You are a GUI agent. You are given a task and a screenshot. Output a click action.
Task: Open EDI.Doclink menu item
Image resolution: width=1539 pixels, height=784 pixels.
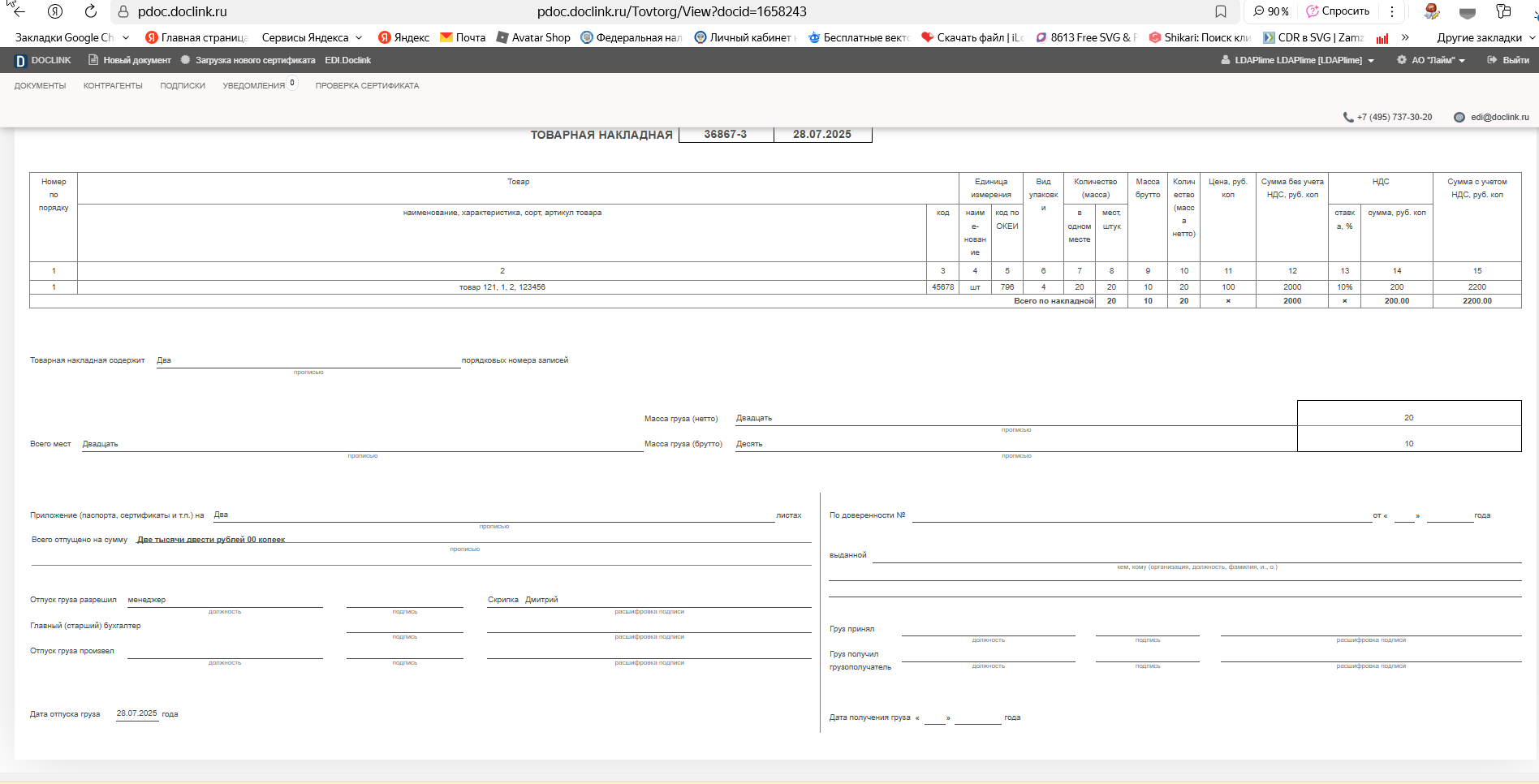(x=347, y=60)
